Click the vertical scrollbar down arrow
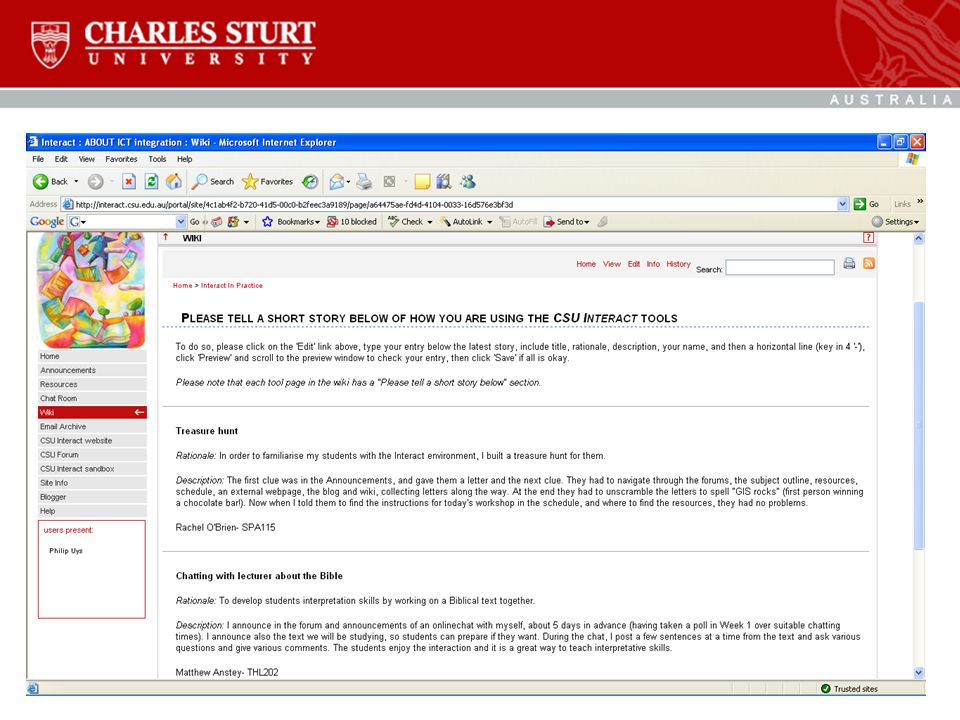Viewport: 960px width, 720px height. (918, 672)
